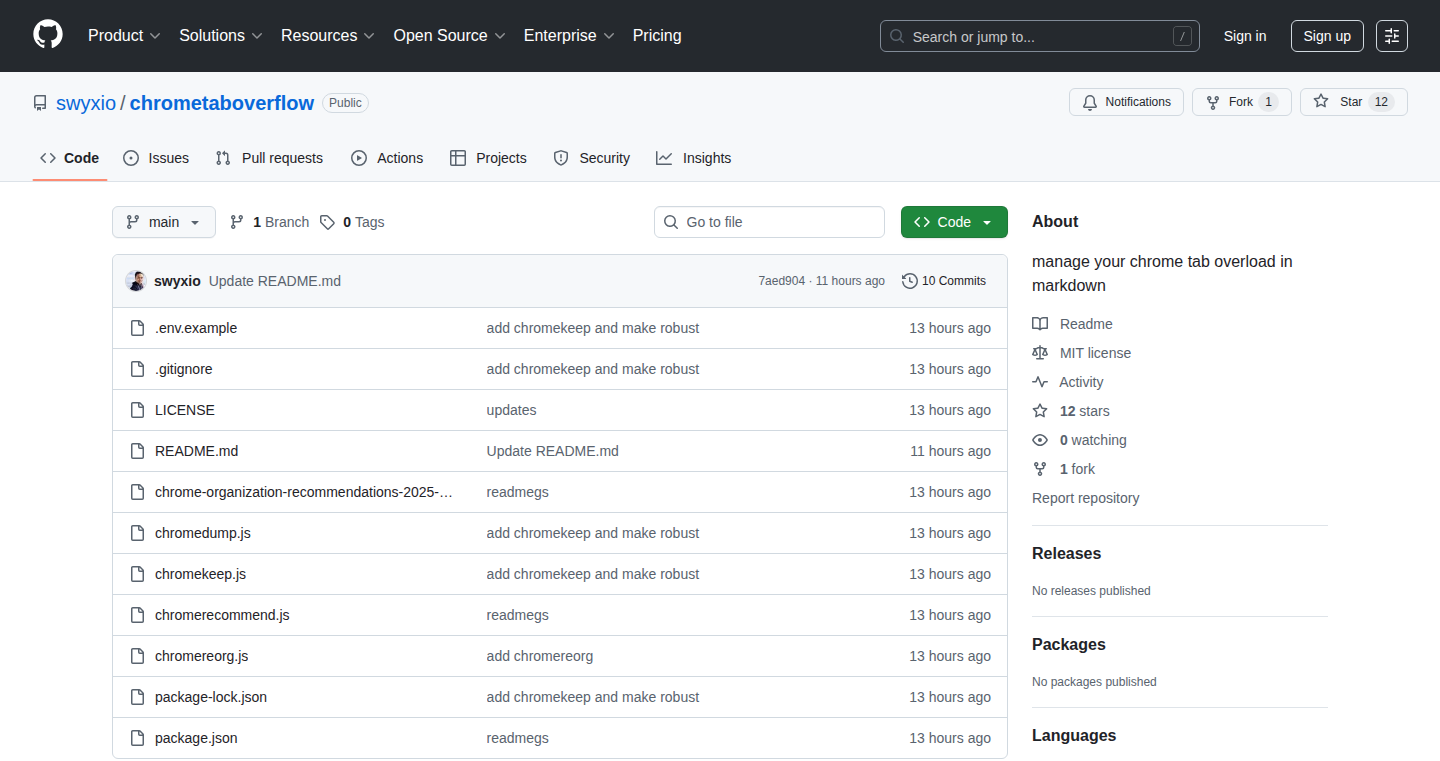The image size is (1440, 761).
Task: Open the Releases section heading
Action: coord(1066,553)
